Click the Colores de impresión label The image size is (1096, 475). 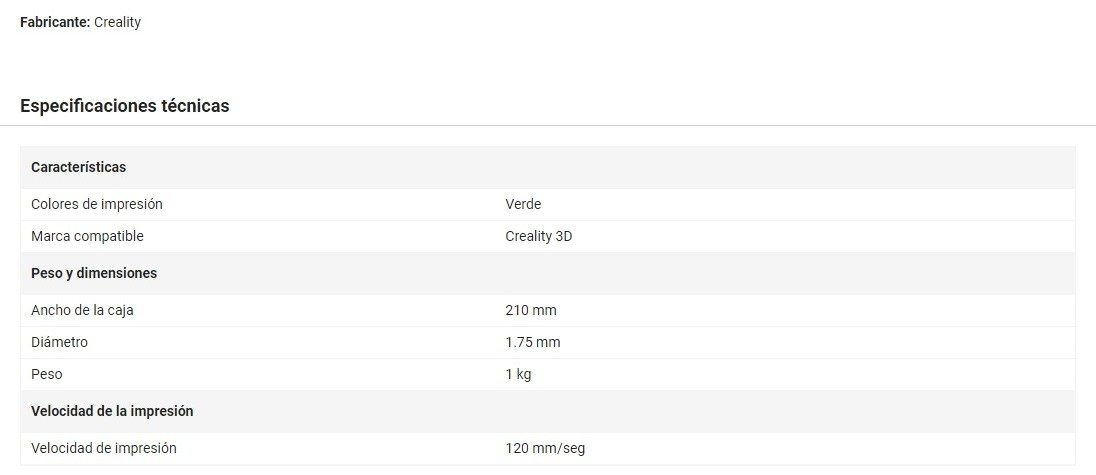coord(97,204)
